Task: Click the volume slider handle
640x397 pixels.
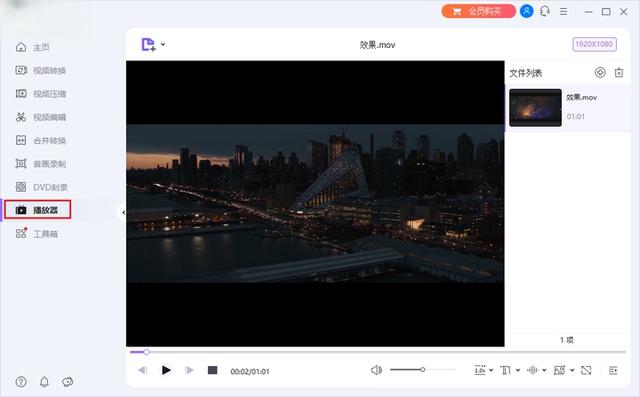Action: coord(422,370)
